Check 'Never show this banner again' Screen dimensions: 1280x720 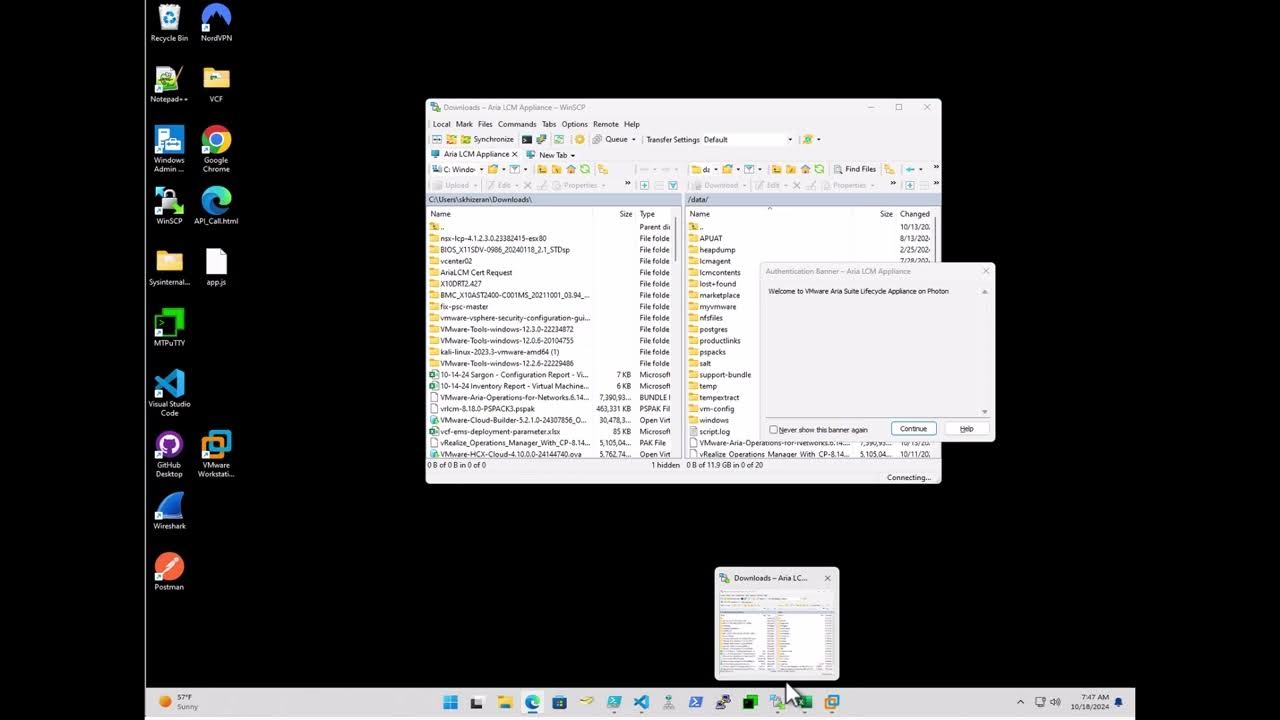click(773, 429)
